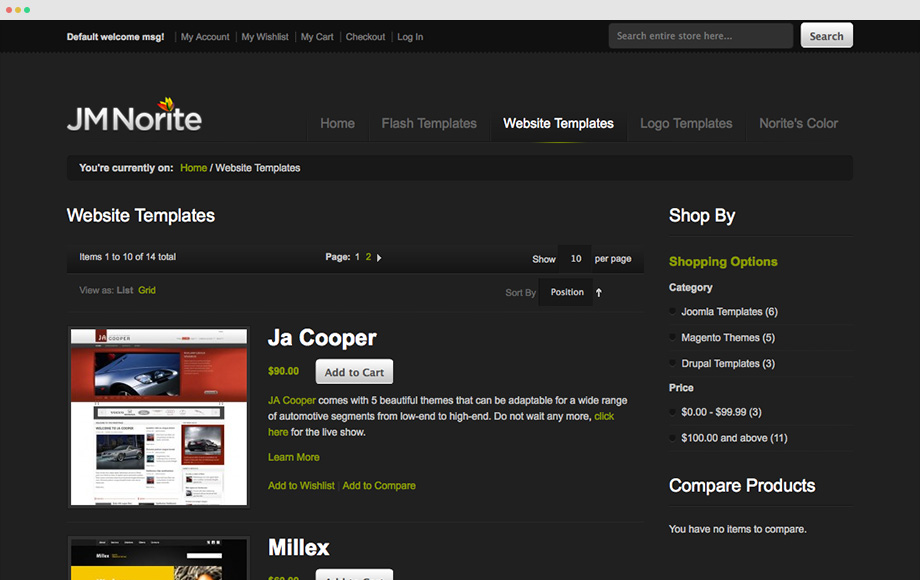Toggle ascending sort direction arrow

click(x=598, y=293)
